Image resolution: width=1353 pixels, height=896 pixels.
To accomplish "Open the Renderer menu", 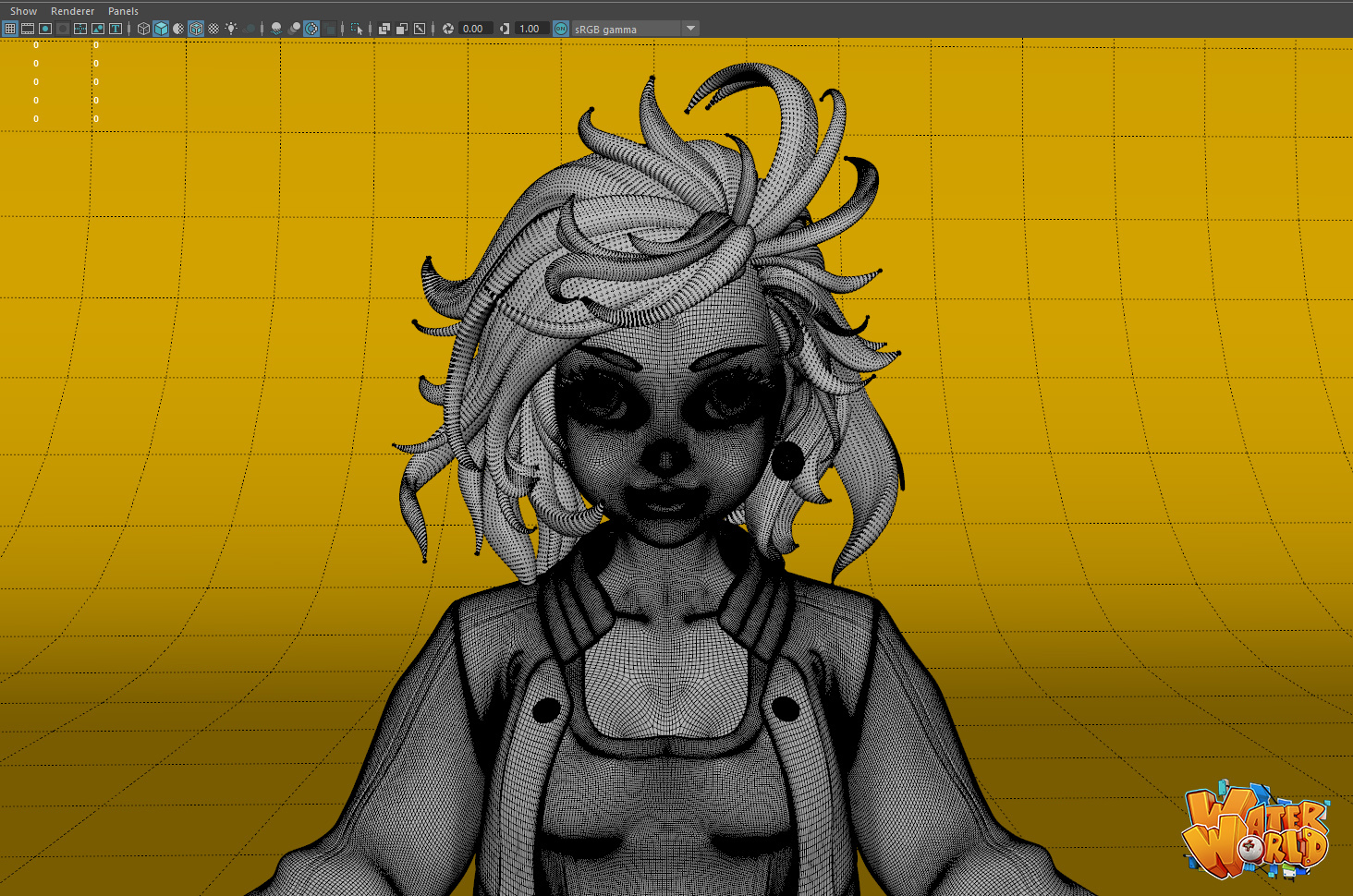I will [72, 11].
